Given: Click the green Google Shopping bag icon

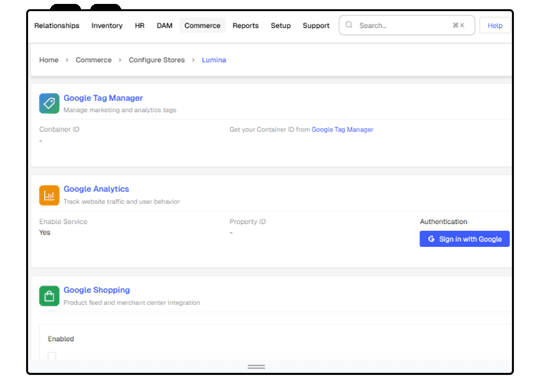Looking at the screenshot, I should [x=49, y=296].
